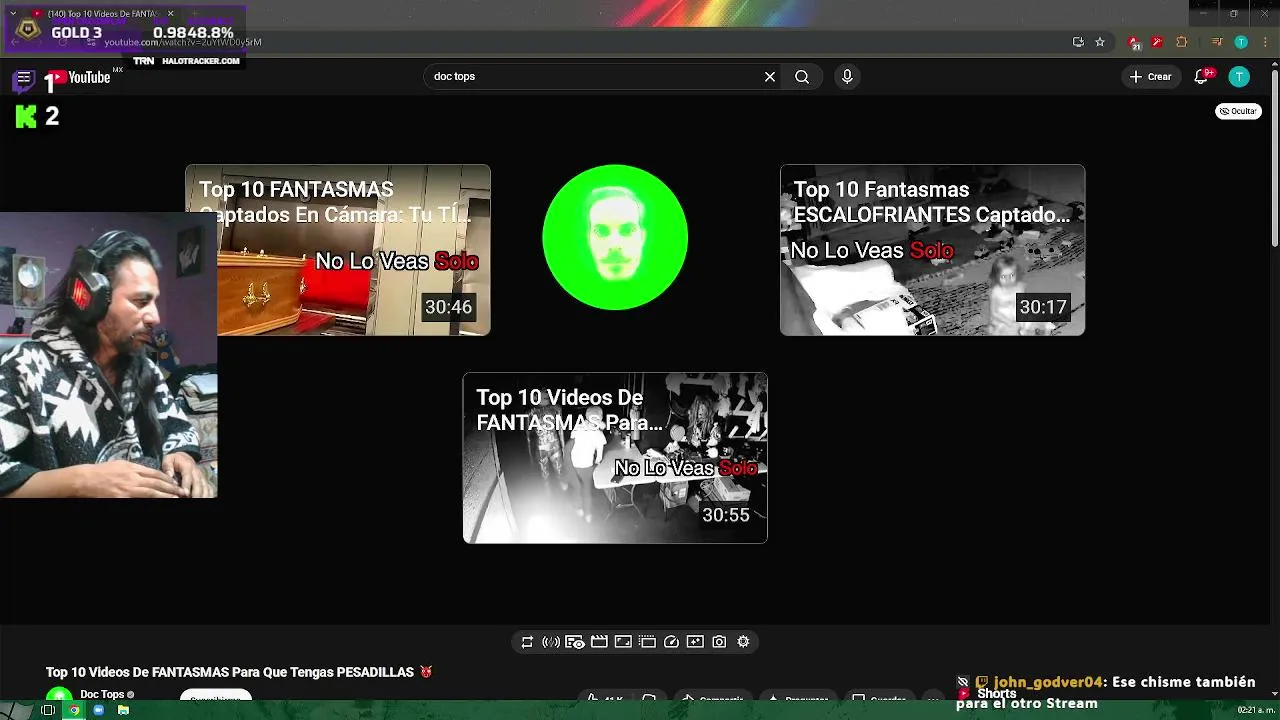Click the resize player icon in toolbar
The width and height of the screenshot is (1280, 720).
pos(623,642)
